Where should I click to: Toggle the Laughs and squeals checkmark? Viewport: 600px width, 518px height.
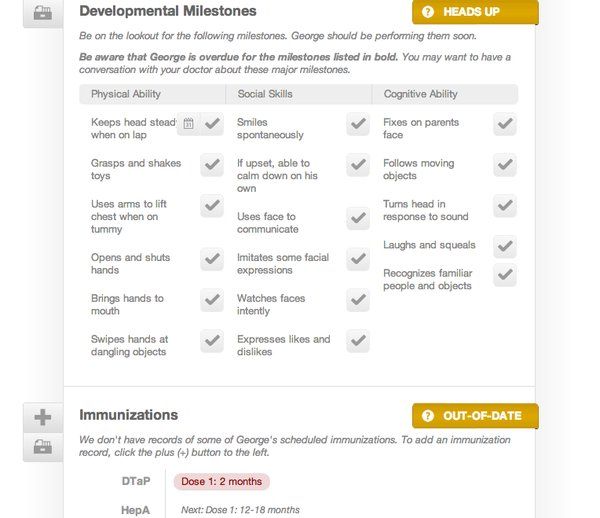(505, 246)
